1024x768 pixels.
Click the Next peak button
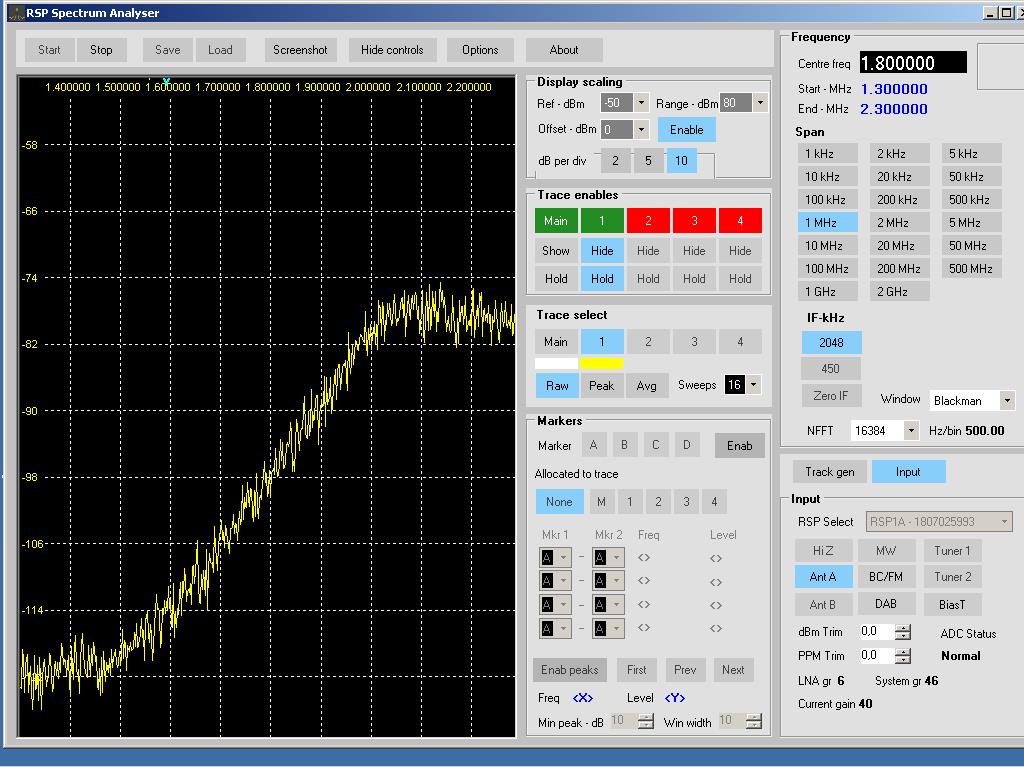(x=733, y=670)
